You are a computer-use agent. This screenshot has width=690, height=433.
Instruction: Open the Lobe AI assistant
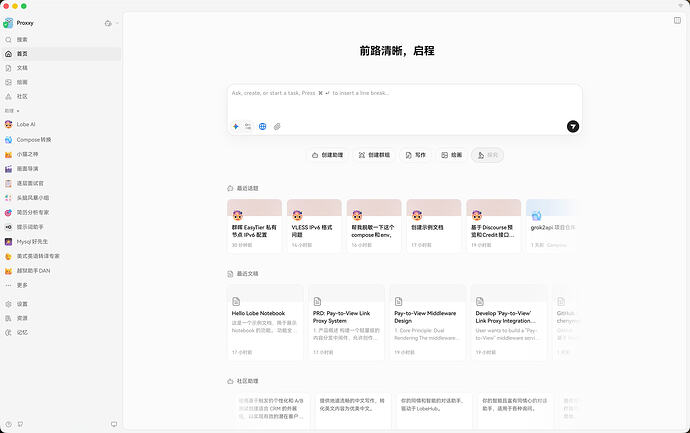pos(61,125)
